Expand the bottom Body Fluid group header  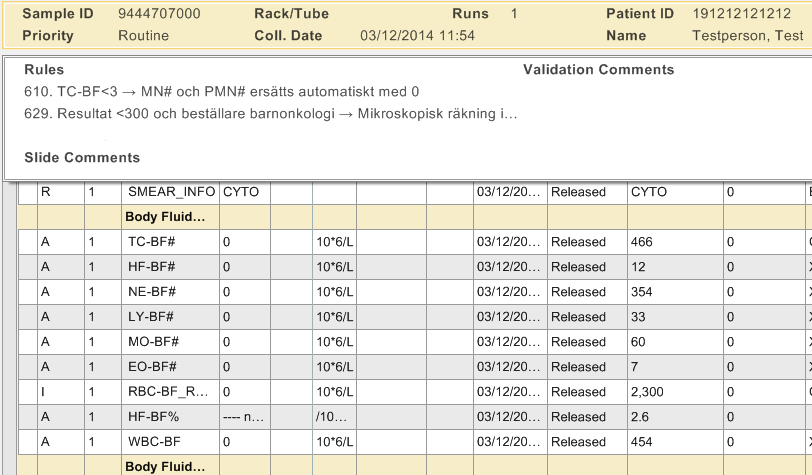[164, 466]
